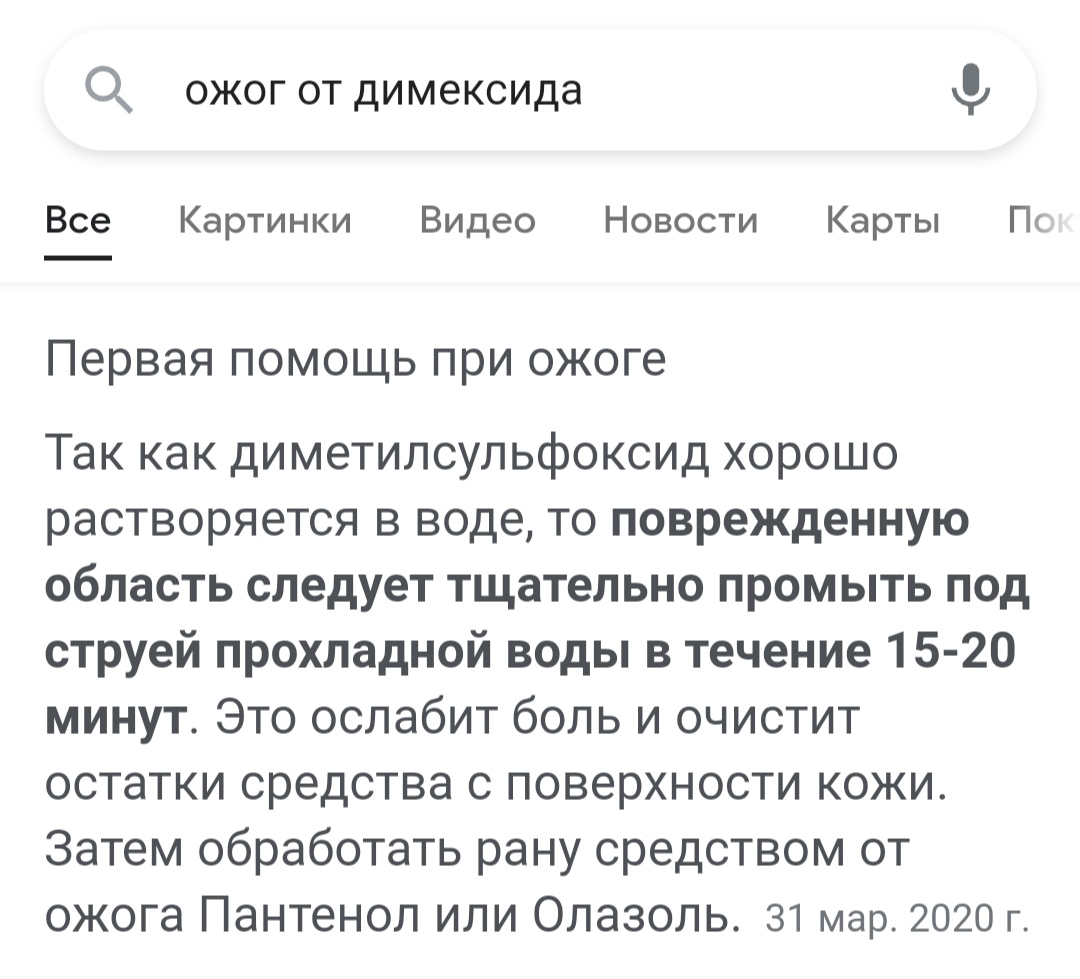Open the 'Видео' tab

[x=478, y=220]
